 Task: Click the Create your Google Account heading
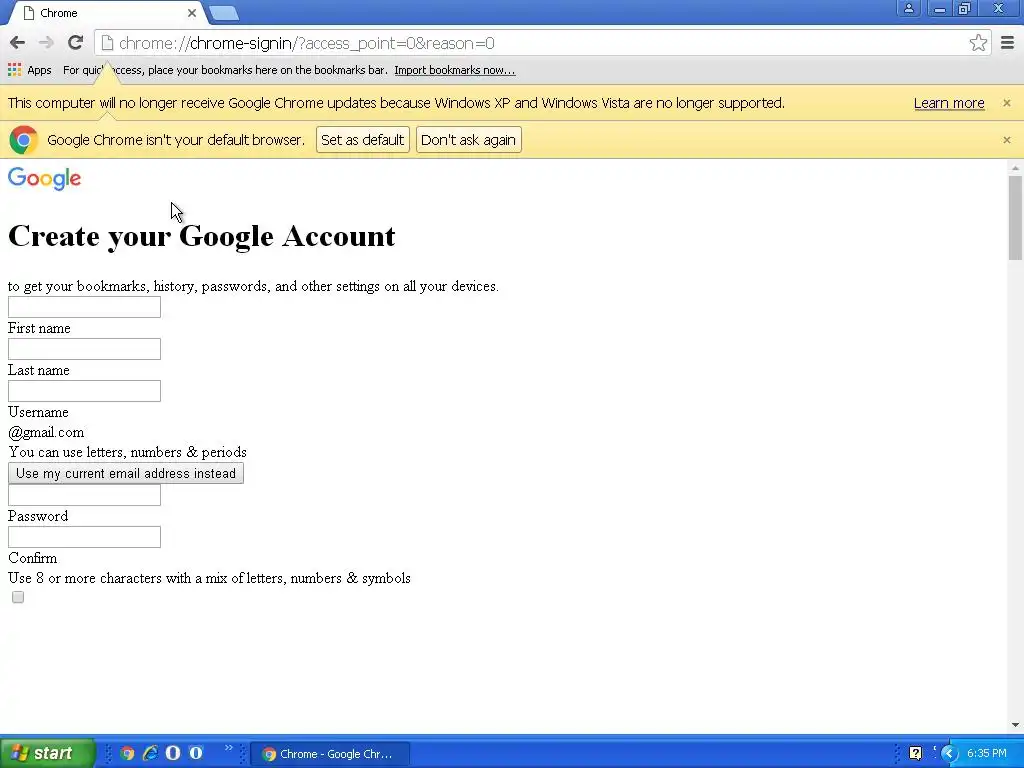click(202, 236)
